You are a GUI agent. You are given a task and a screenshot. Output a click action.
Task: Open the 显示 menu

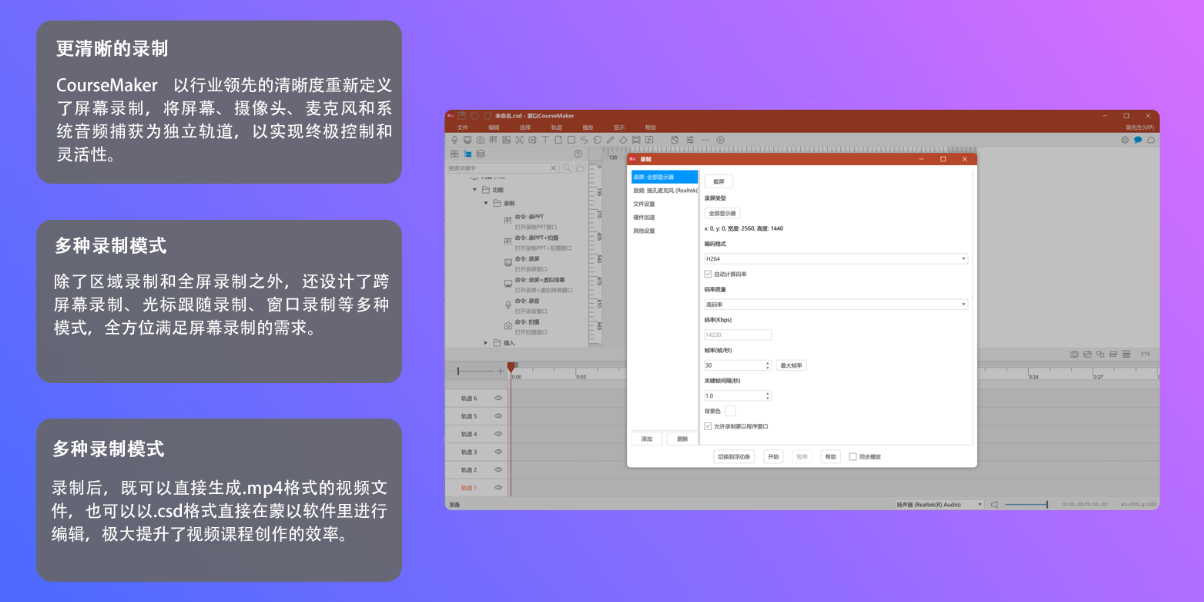619,128
